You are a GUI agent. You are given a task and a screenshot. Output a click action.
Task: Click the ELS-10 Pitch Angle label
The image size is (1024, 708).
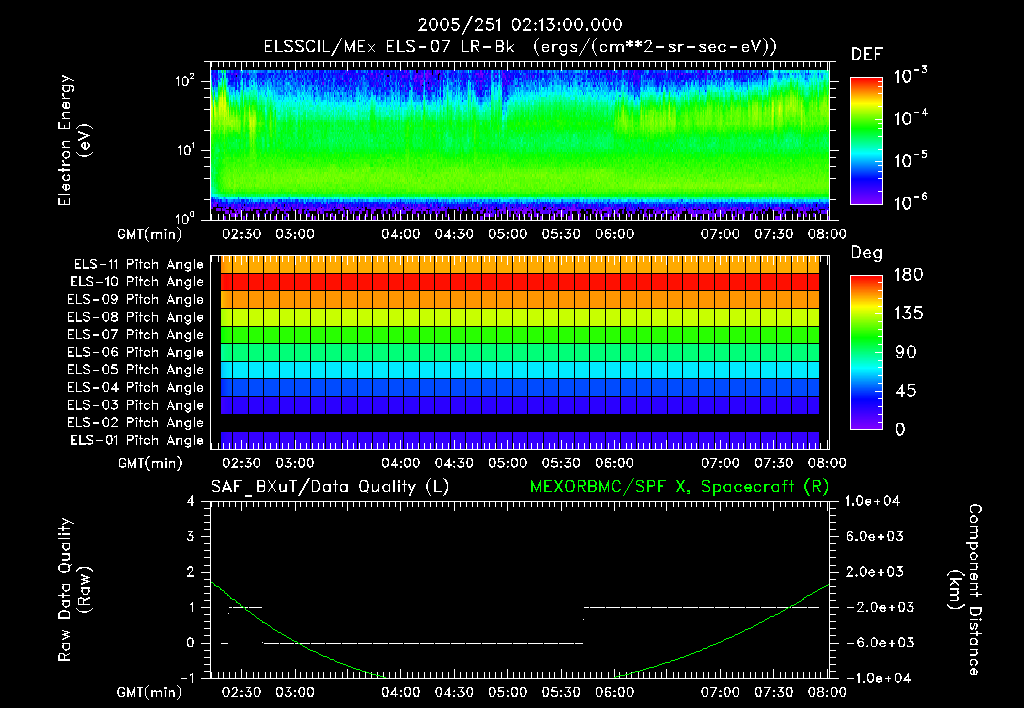click(x=137, y=282)
